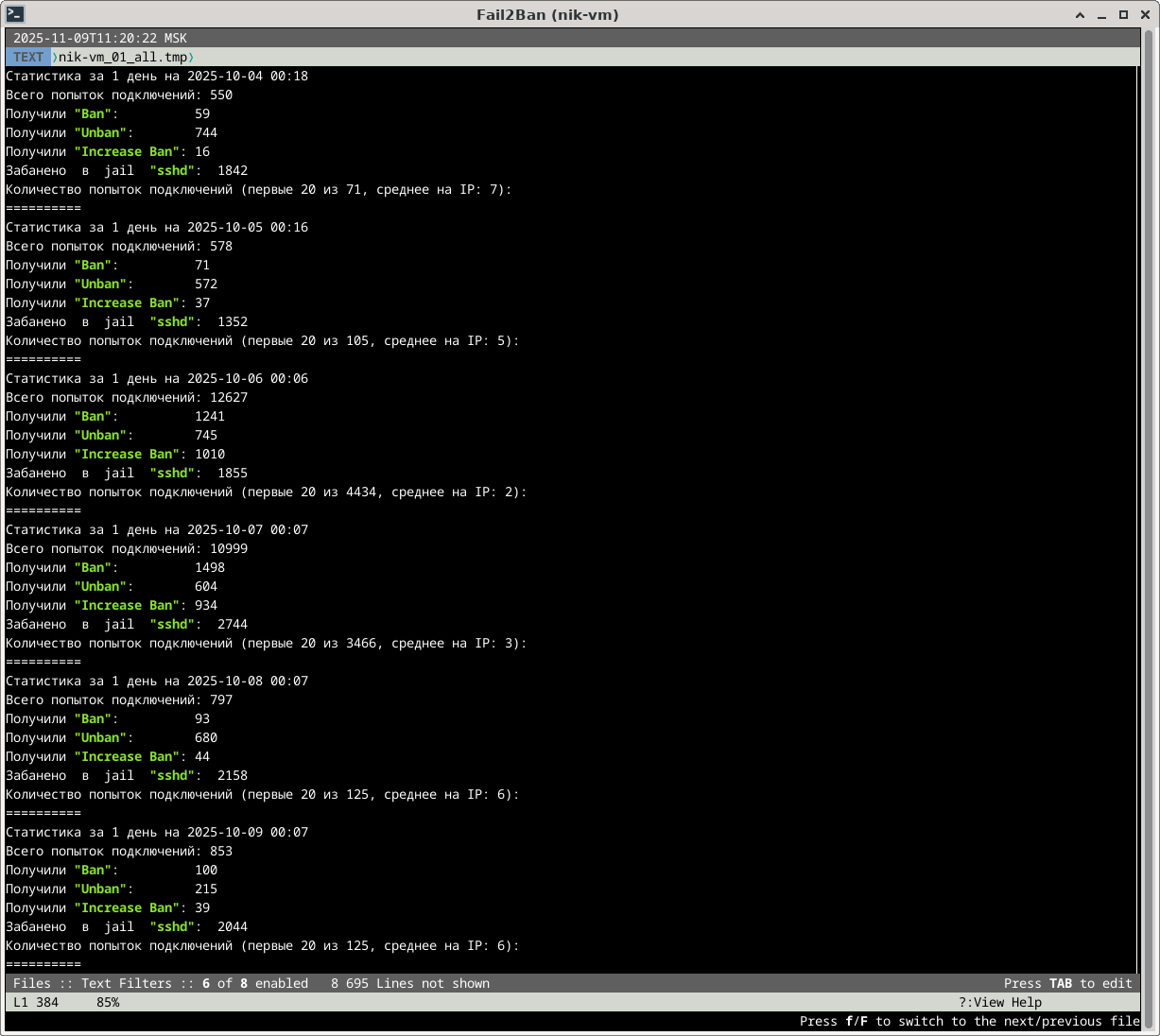Click the 'Press TAB to edit' hint
The image size is (1160, 1036).
(1067, 983)
